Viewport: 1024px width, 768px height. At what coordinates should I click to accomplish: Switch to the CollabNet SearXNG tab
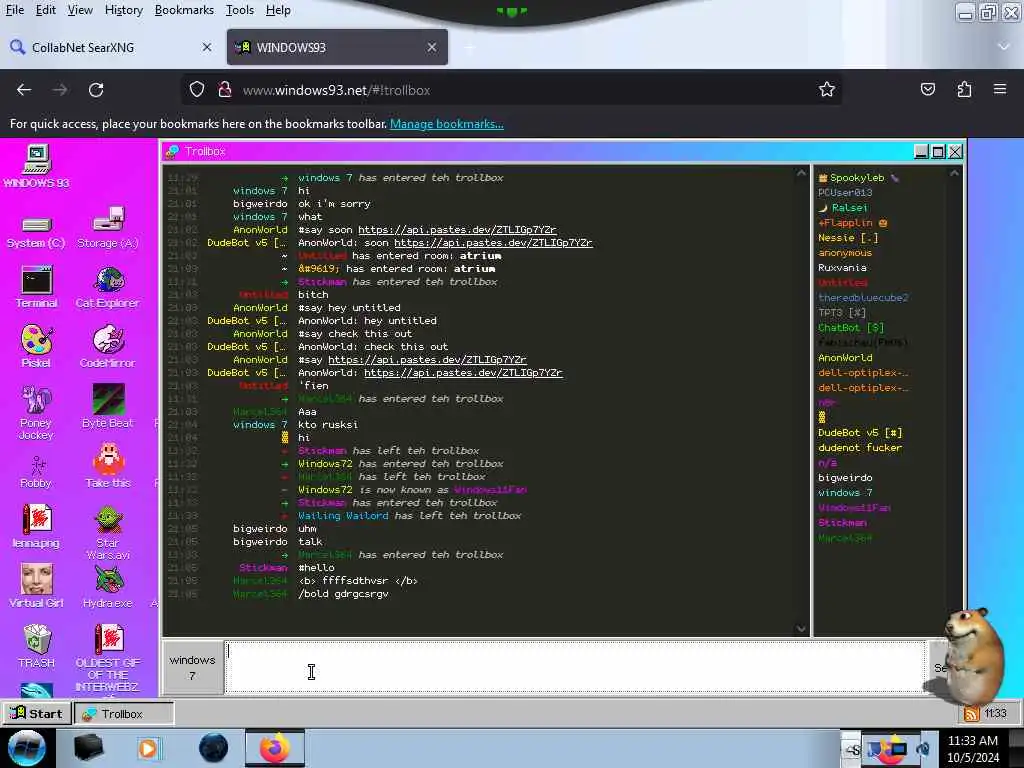[112, 47]
